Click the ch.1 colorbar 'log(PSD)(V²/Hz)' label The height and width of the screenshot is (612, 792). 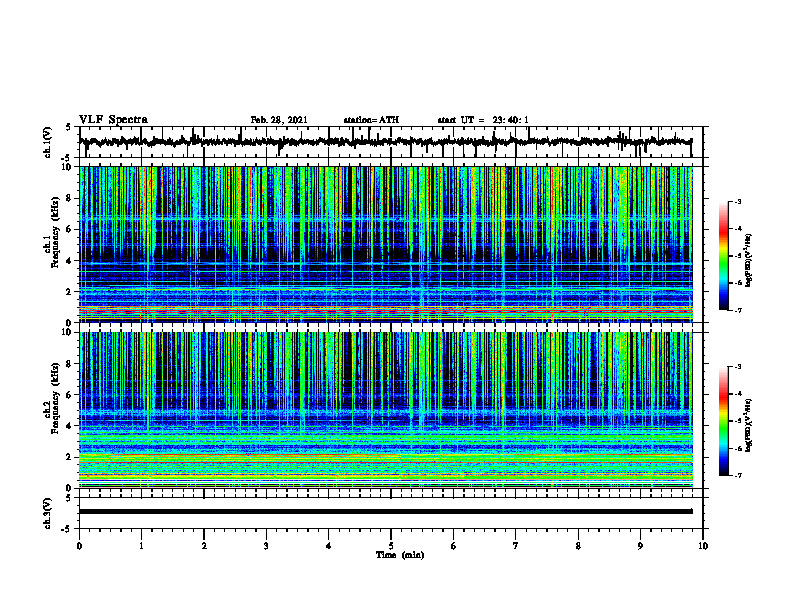tap(749, 261)
